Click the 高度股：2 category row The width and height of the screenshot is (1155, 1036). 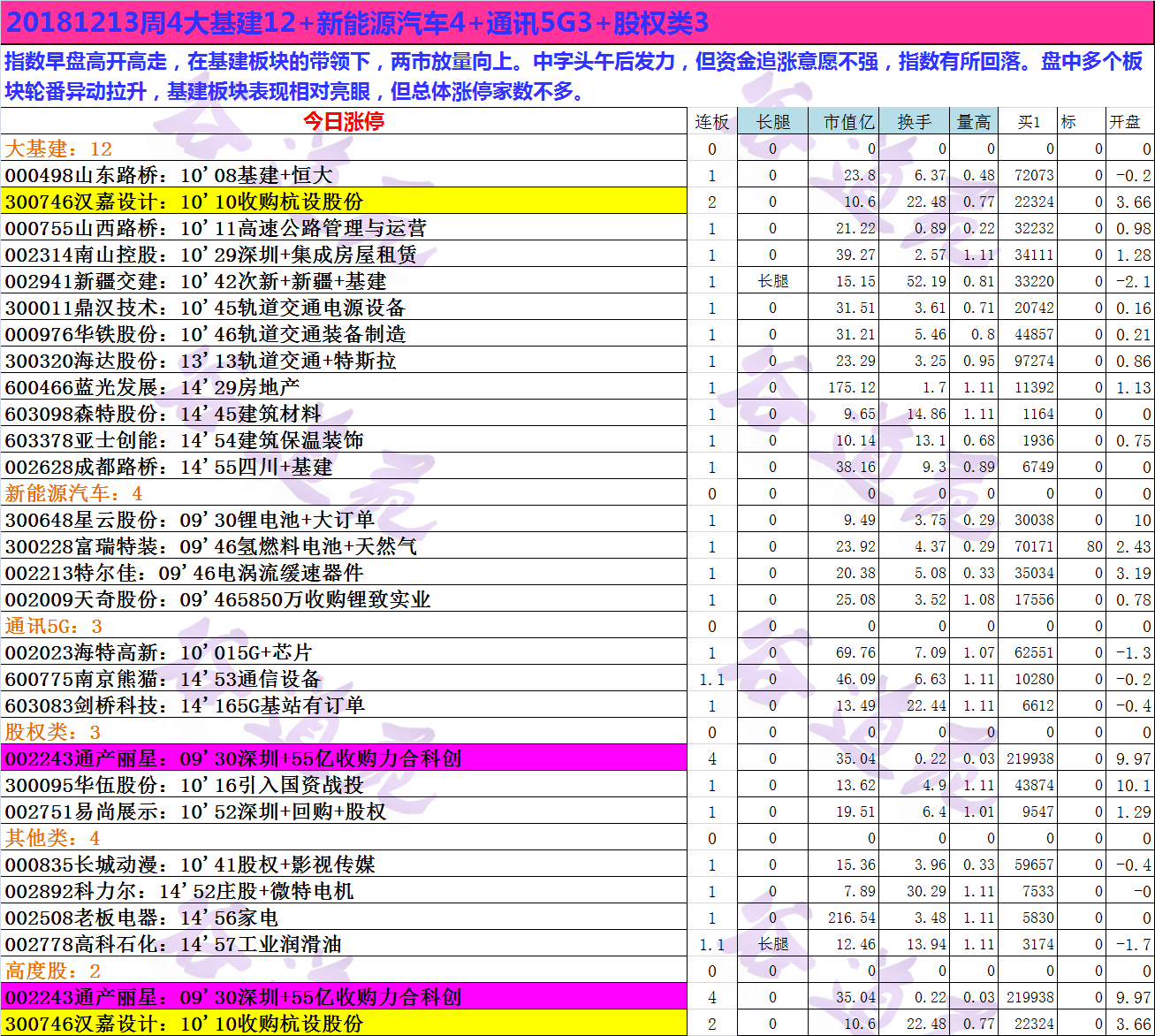(344, 970)
